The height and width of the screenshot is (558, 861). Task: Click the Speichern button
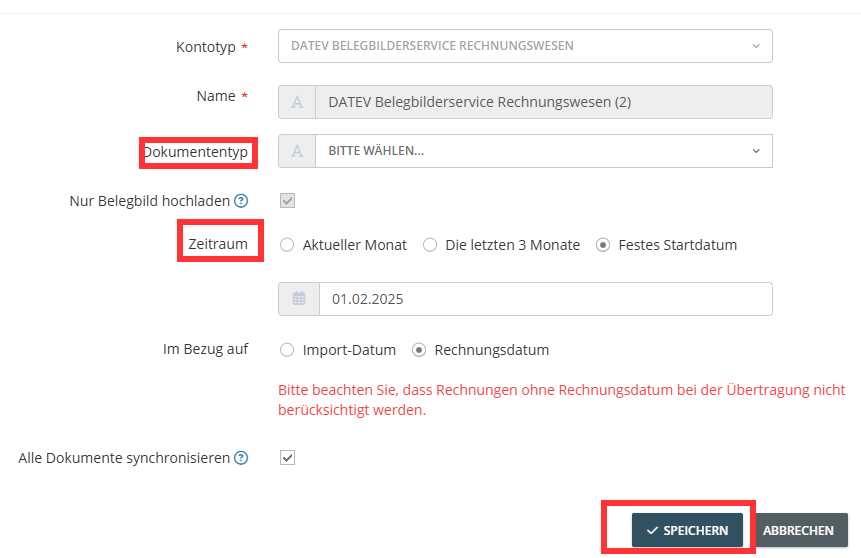[x=687, y=530]
